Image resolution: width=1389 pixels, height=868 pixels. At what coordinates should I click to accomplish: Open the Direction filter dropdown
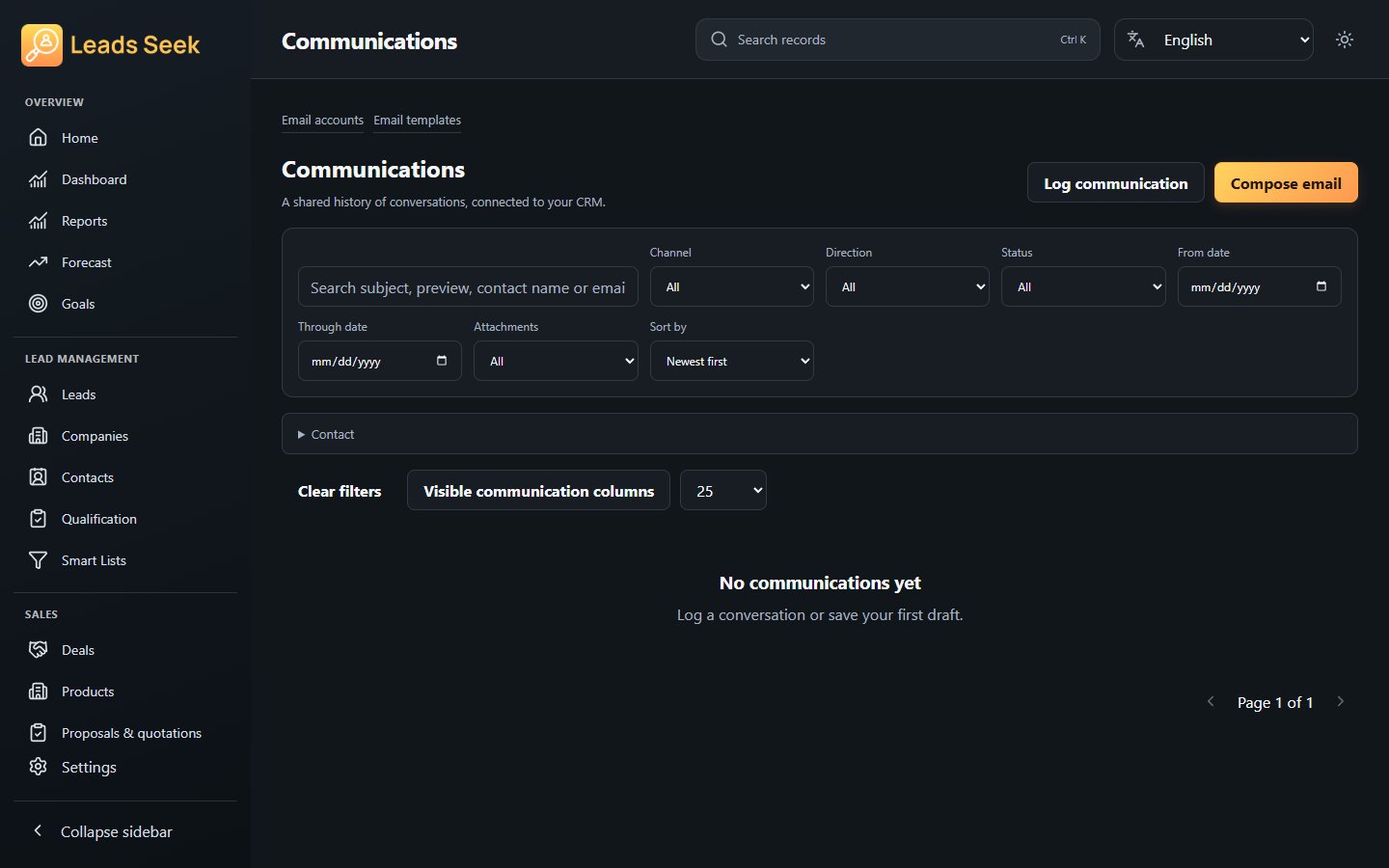point(908,286)
